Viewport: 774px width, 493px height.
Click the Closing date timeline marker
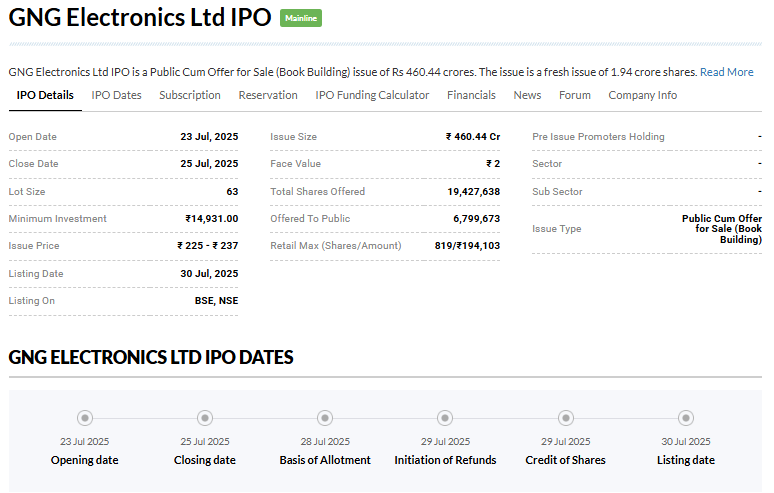pyautogui.click(x=205, y=418)
